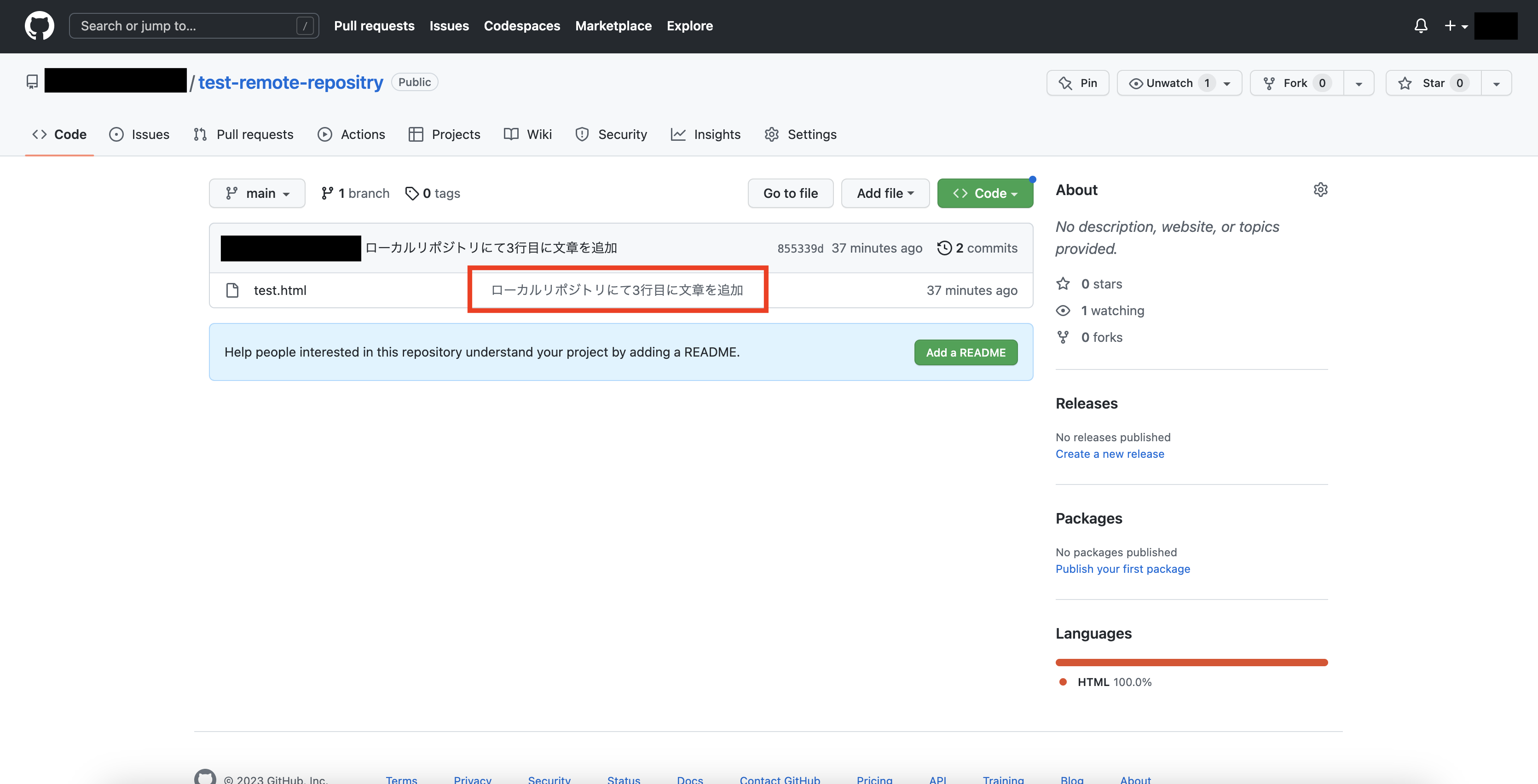1538x784 pixels.
Task: Click the HTML language bar
Action: click(1192, 662)
